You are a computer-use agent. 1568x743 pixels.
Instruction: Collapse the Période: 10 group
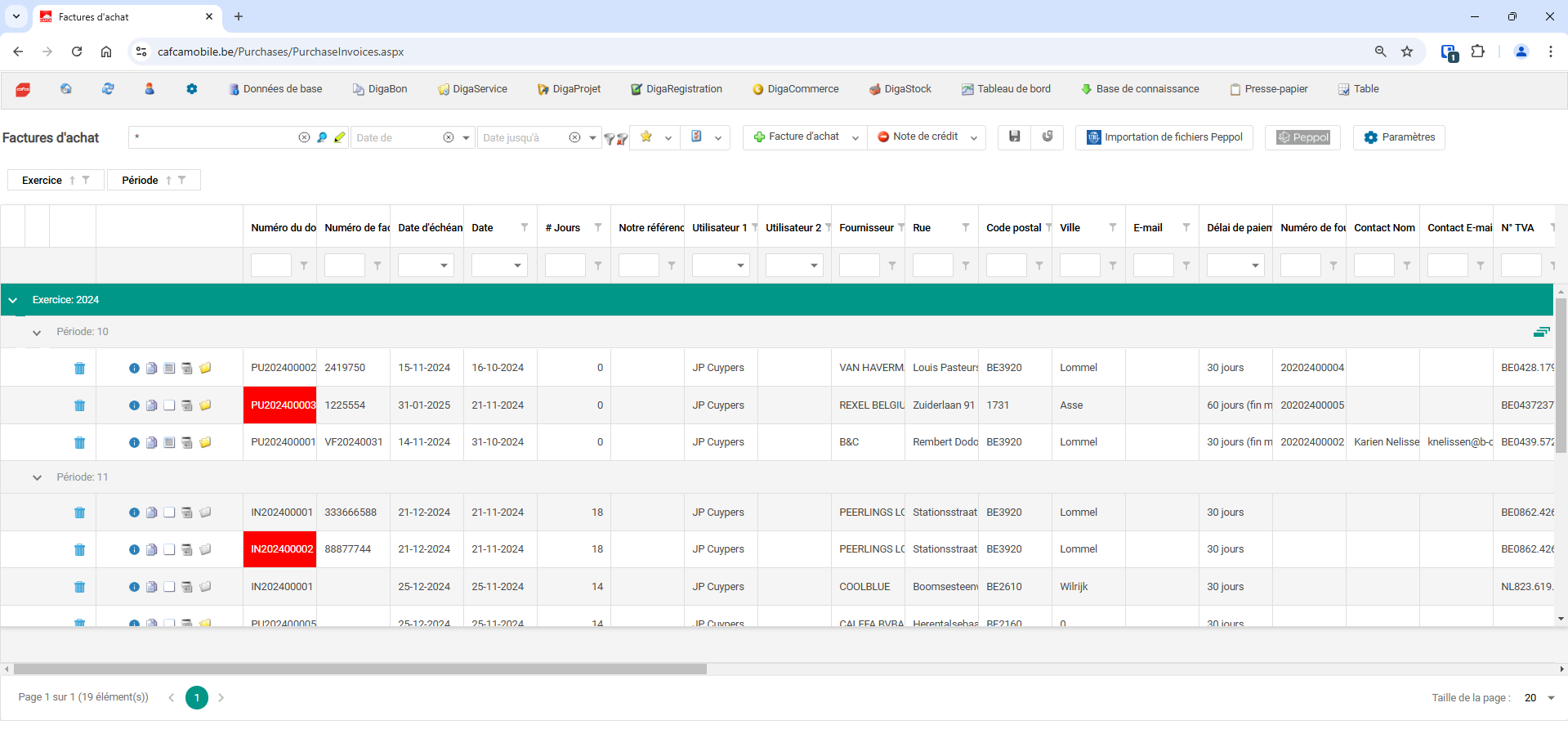point(37,333)
